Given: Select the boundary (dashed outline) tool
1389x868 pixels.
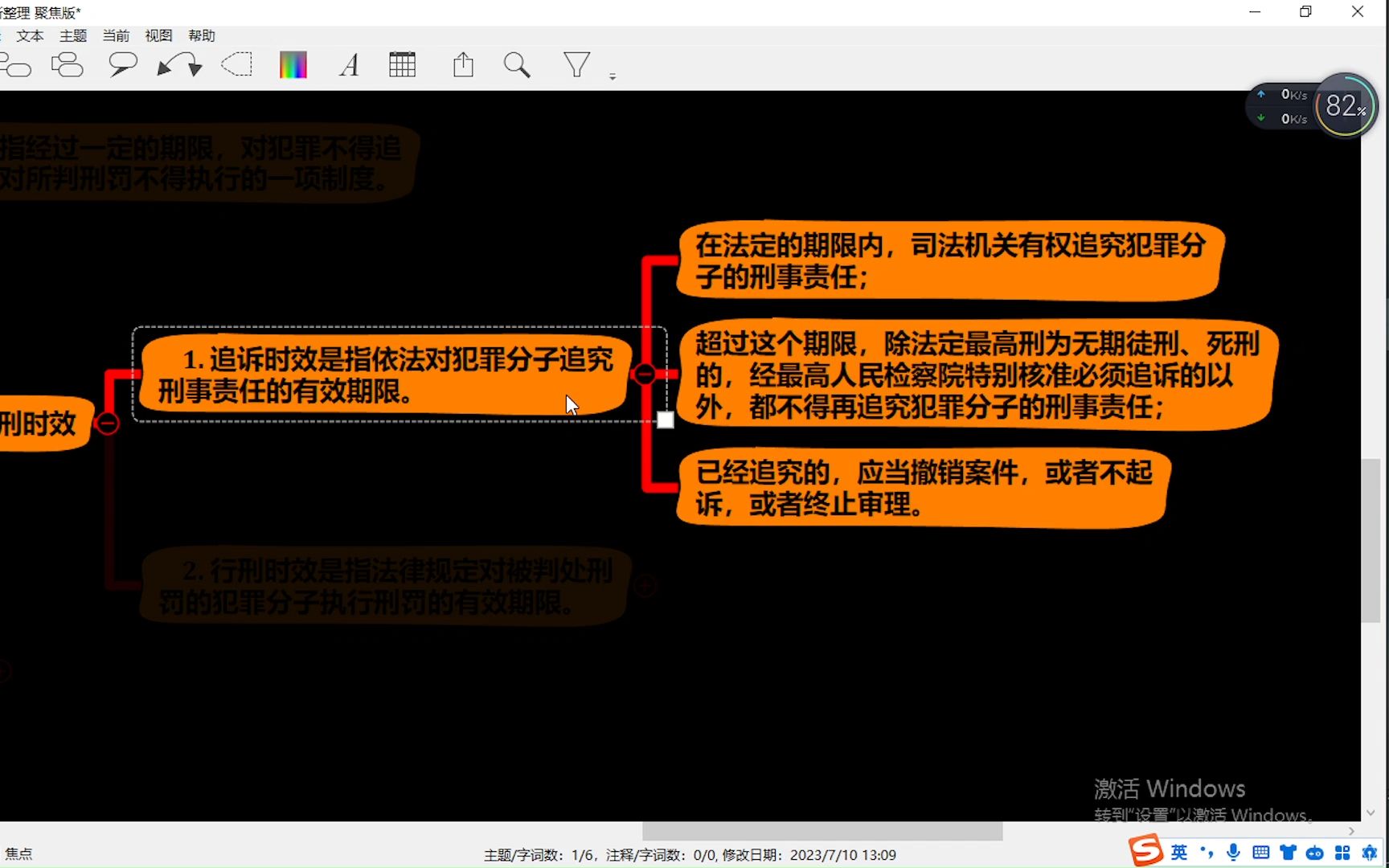Looking at the screenshot, I should coord(236,64).
